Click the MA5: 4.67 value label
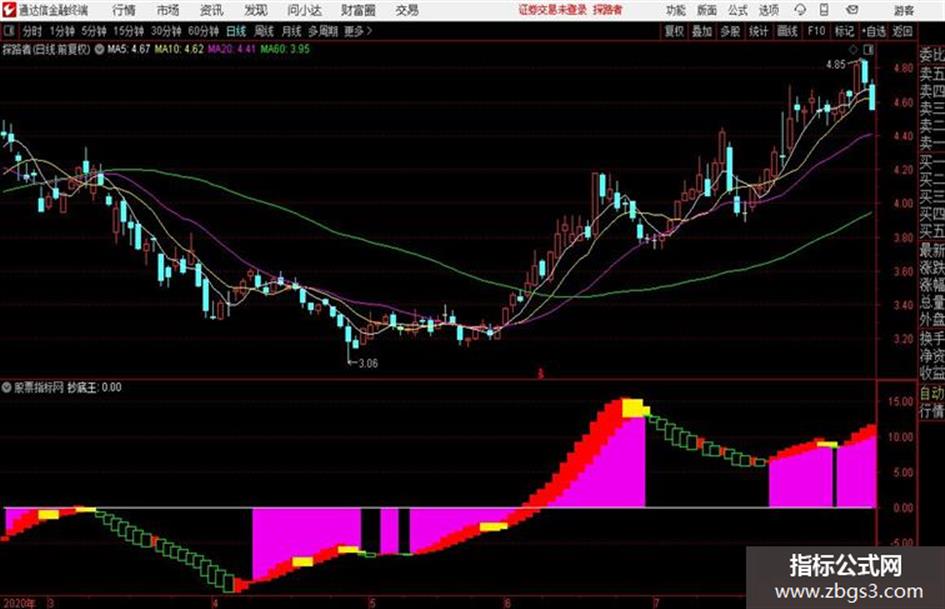Viewport: 945px width, 609px height. coord(128,49)
